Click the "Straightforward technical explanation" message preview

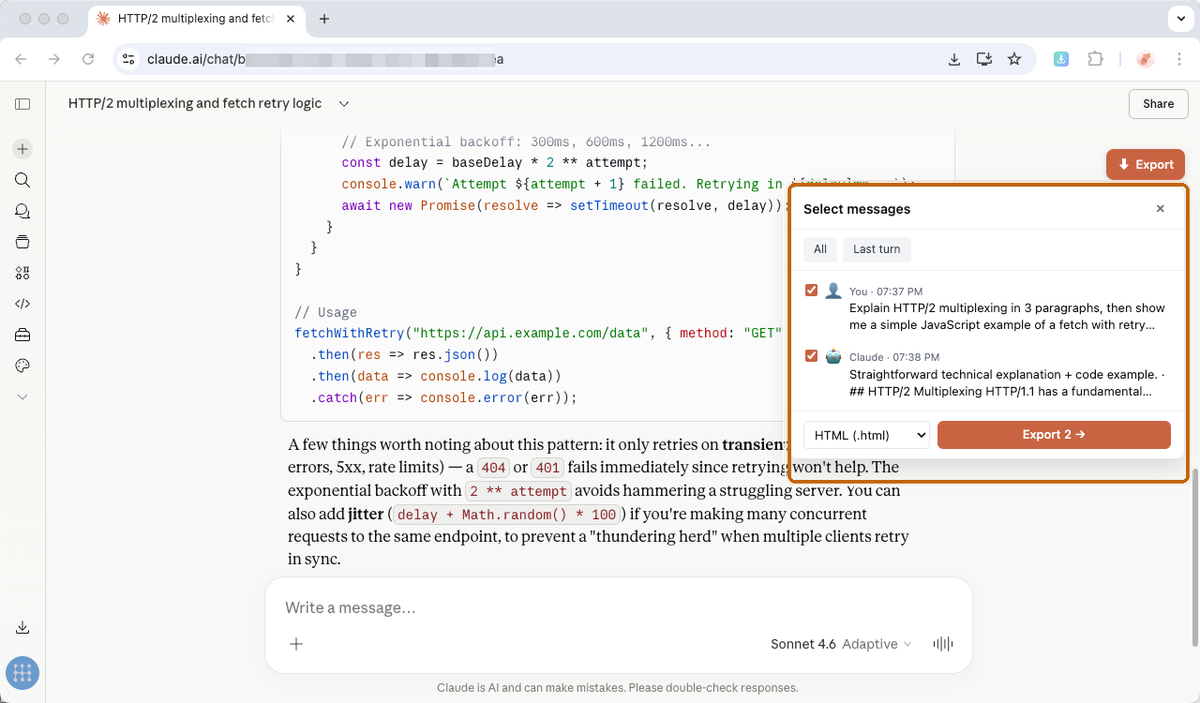[x=1005, y=382]
